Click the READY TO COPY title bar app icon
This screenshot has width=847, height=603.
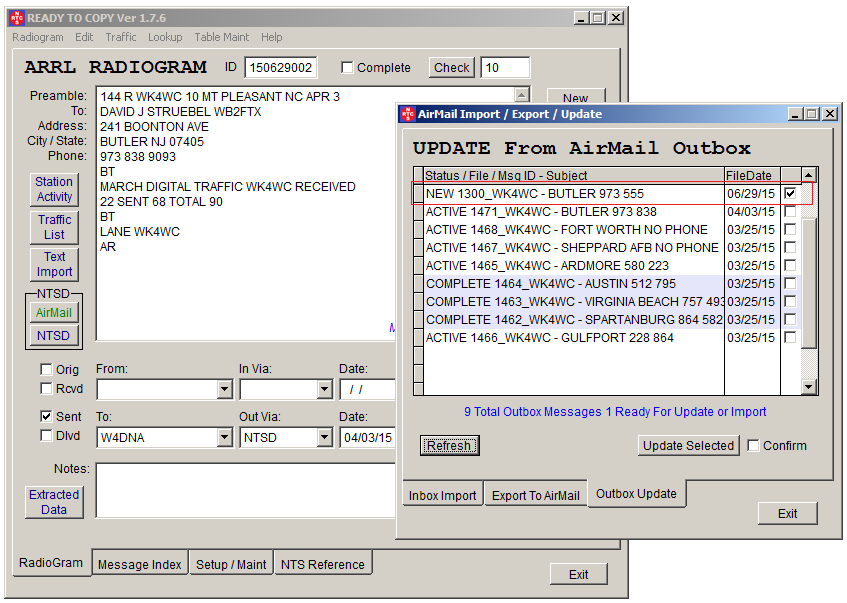[17, 18]
